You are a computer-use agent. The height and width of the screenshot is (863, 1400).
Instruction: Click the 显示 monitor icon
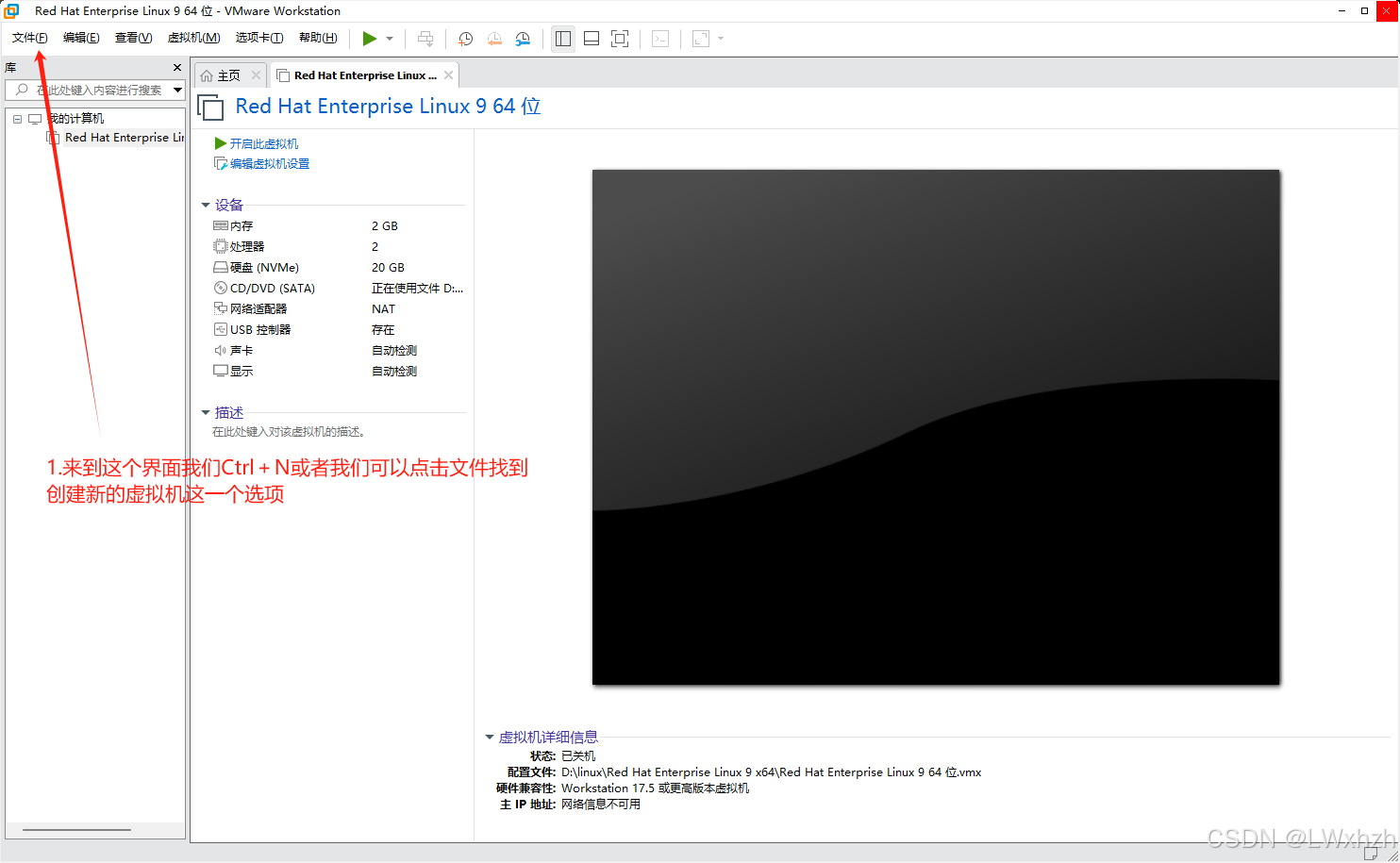221,371
